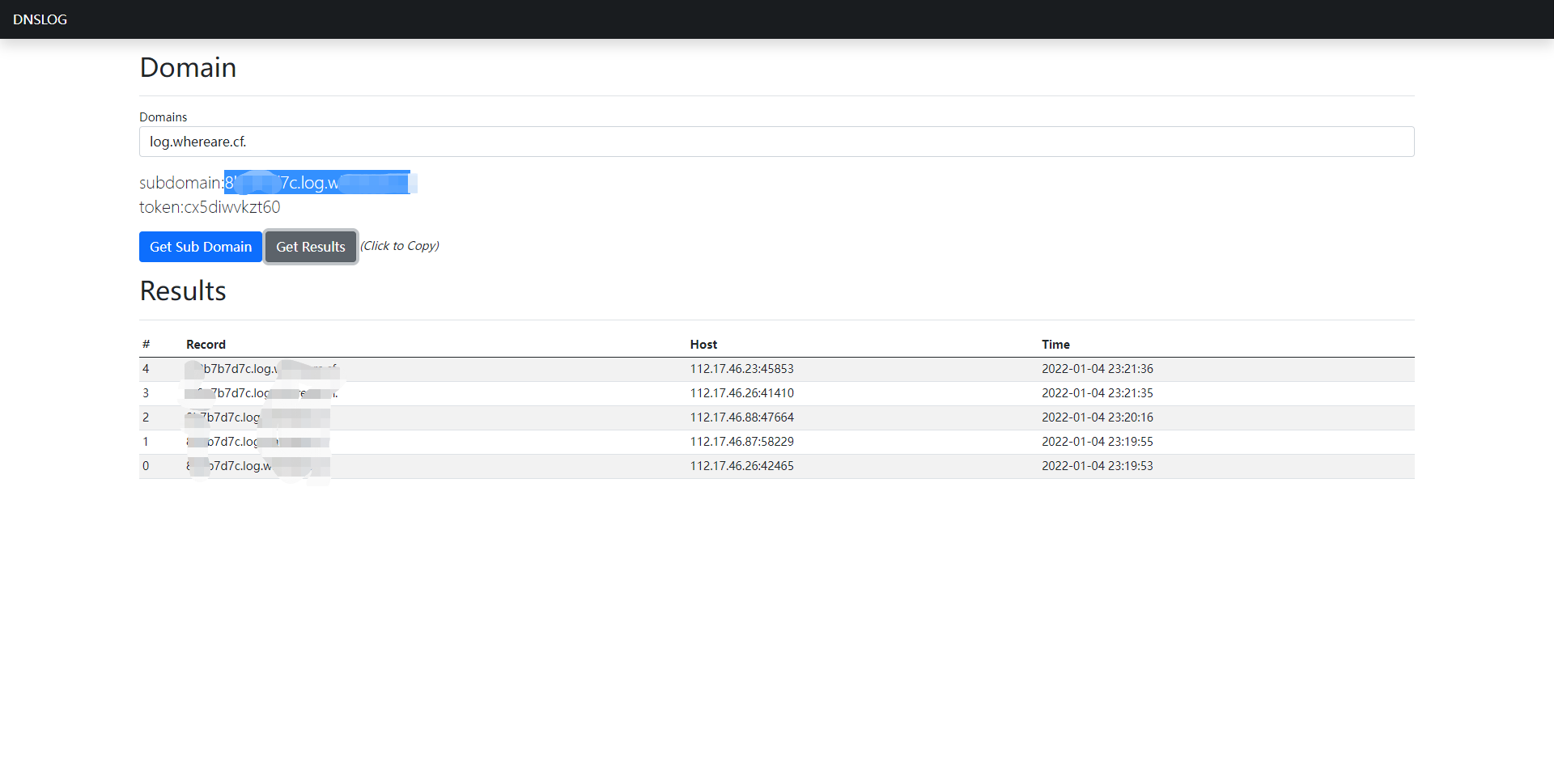The height and width of the screenshot is (784, 1554).
Task: Select host 112.17.46.23:45853
Action: [x=741, y=369]
